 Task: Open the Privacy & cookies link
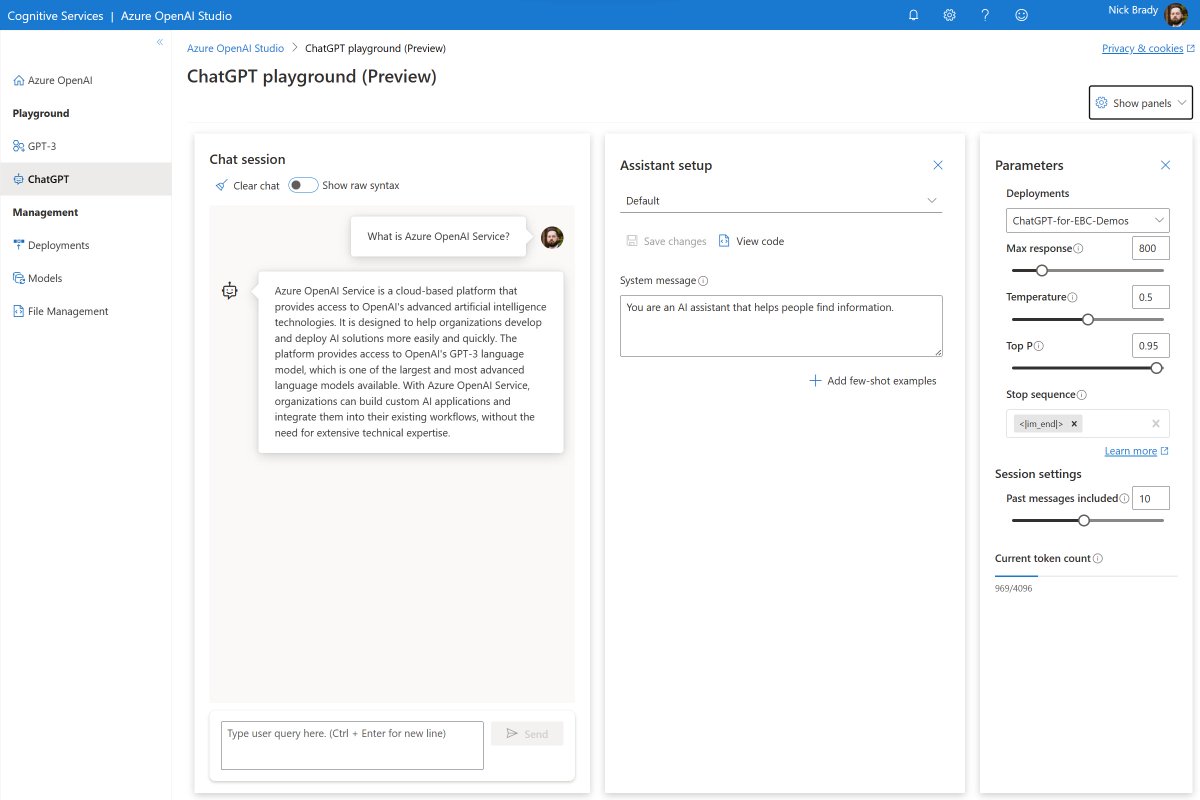tap(1143, 47)
